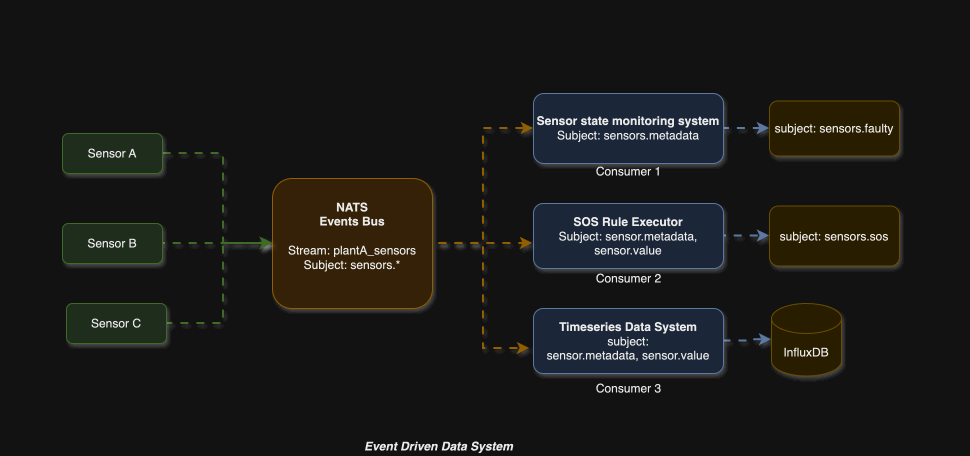Click green arrowhead entering NATS Events Bus
970x456 pixels.
tap(265, 243)
